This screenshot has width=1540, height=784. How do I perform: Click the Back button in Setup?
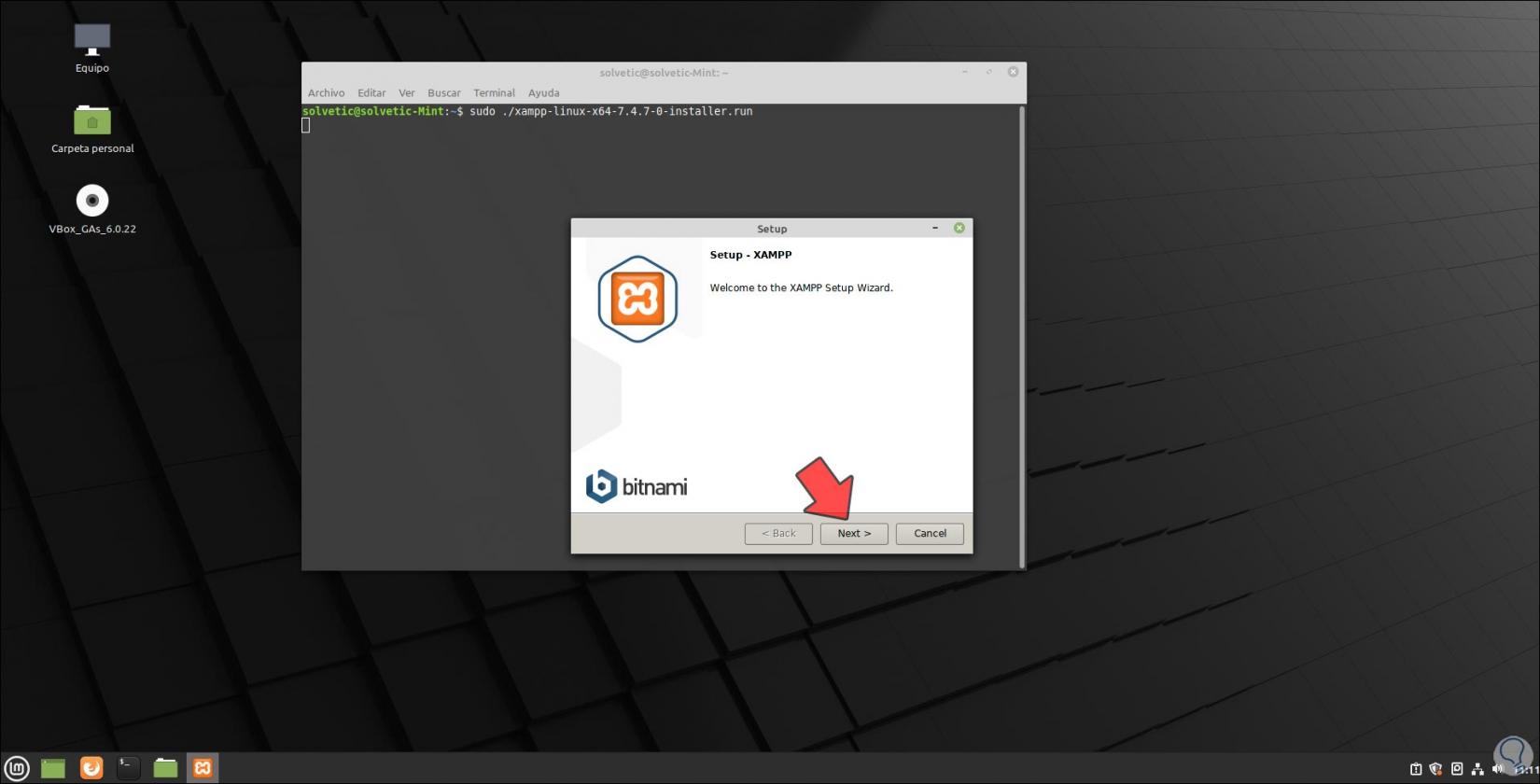coord(778,534)
